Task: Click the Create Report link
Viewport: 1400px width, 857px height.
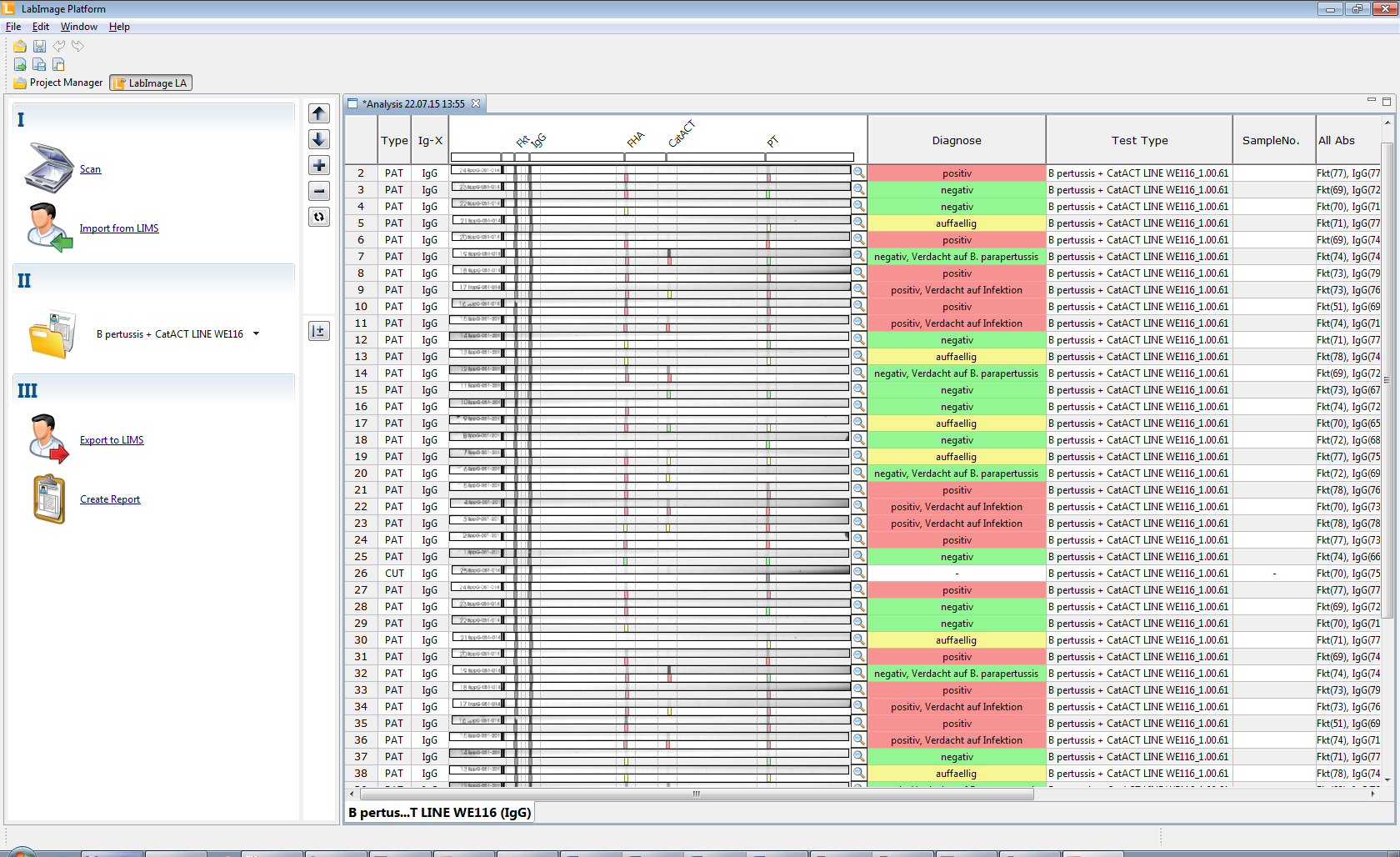Action: (109, 499)
